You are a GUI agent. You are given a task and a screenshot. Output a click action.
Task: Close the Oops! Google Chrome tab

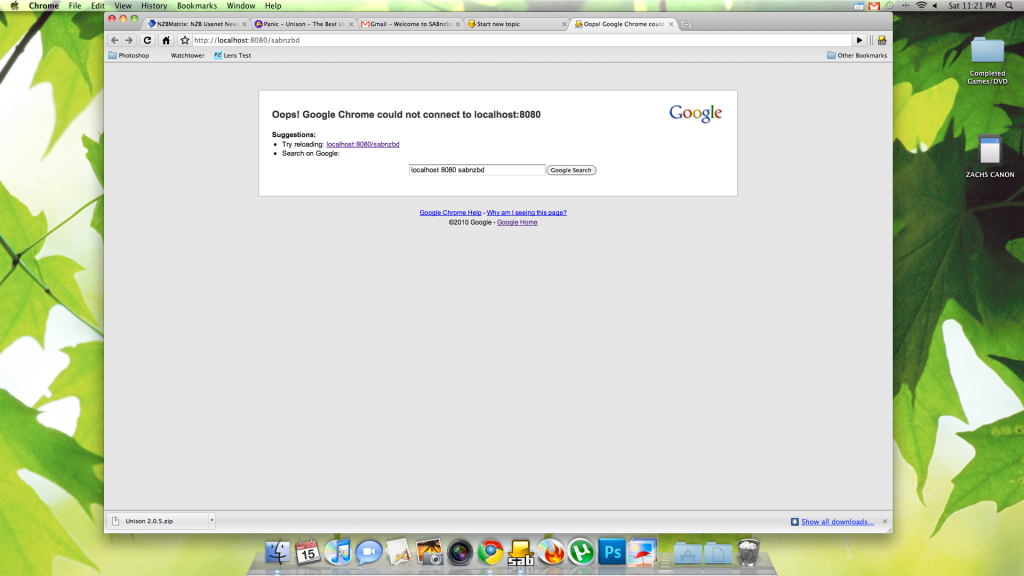[x=671, y=24]
